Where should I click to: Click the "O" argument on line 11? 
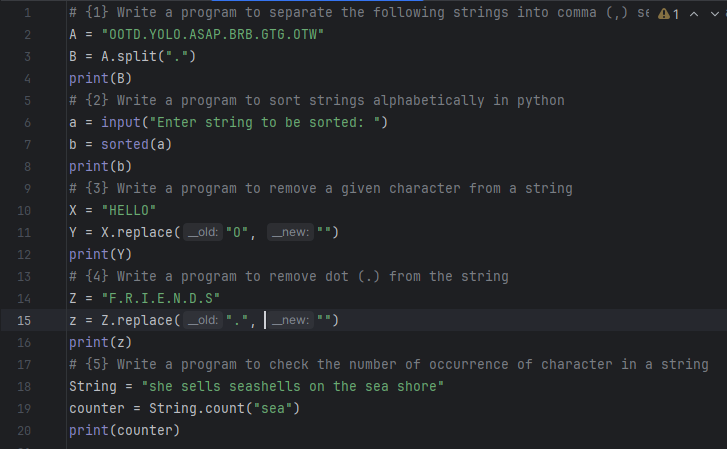pos(236,232)
